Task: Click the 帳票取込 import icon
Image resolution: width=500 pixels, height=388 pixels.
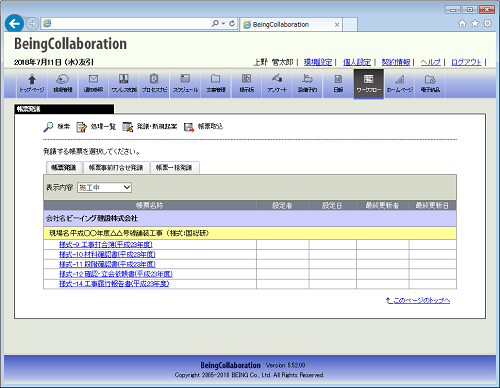Action: point(189,127)
